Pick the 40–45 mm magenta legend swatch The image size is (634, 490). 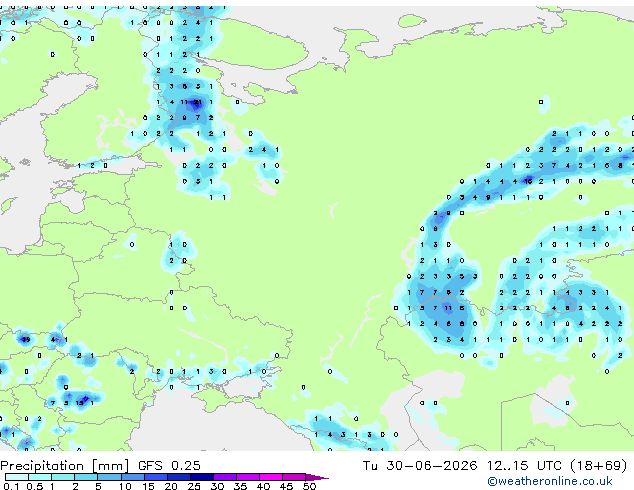click(x=271, y=477)
